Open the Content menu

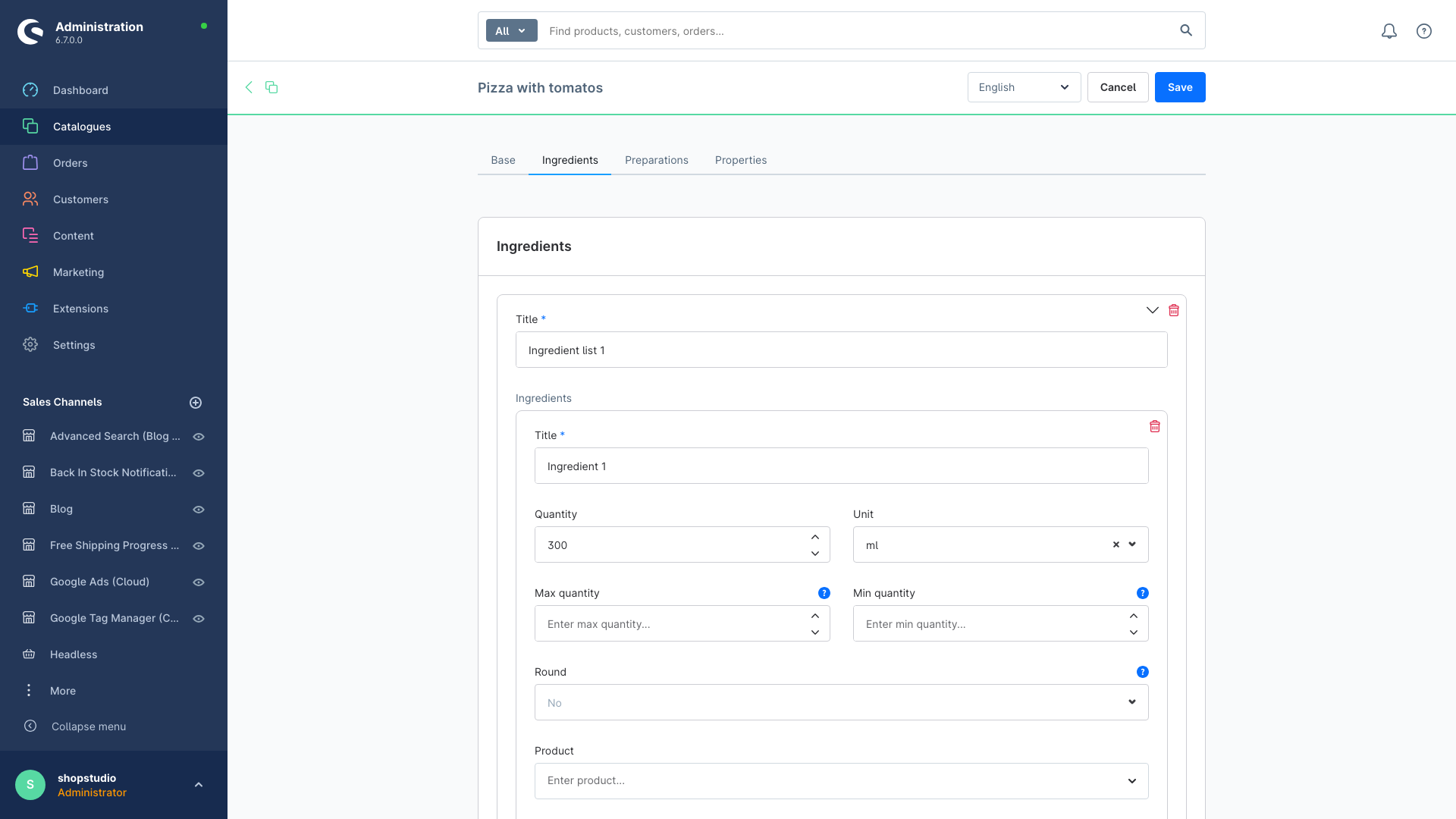tap(114, 236)
